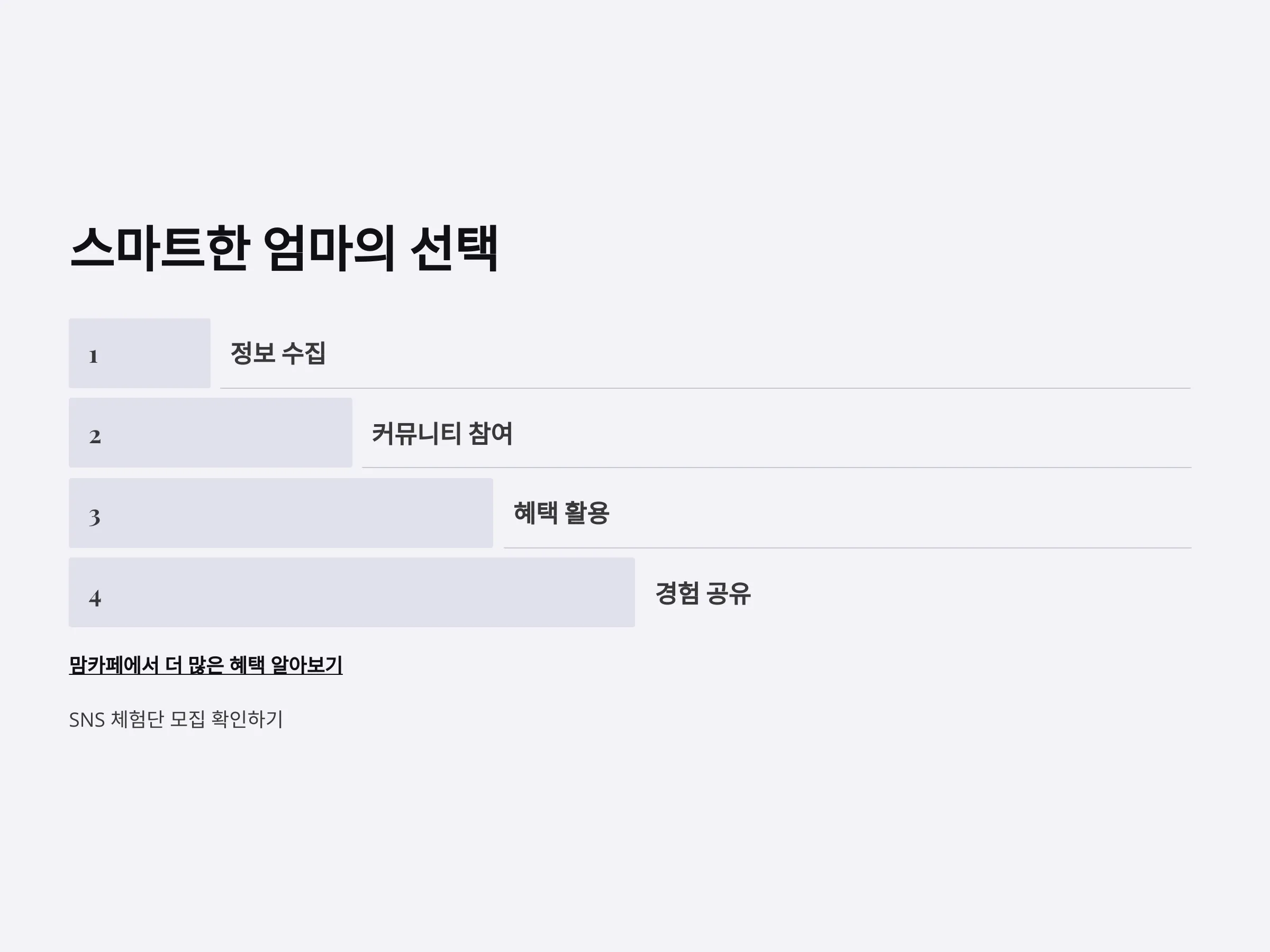
Task: Click the word 스마트한 in the heading
Action: [x=160, y=248]
